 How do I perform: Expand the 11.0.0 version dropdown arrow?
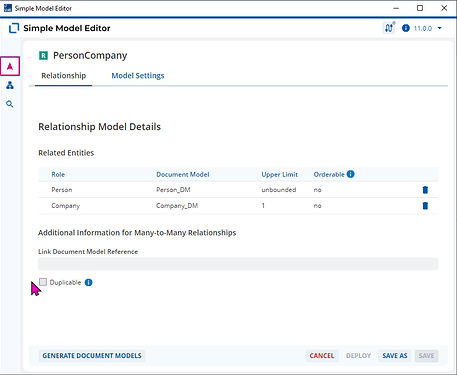tap(440, 28)
